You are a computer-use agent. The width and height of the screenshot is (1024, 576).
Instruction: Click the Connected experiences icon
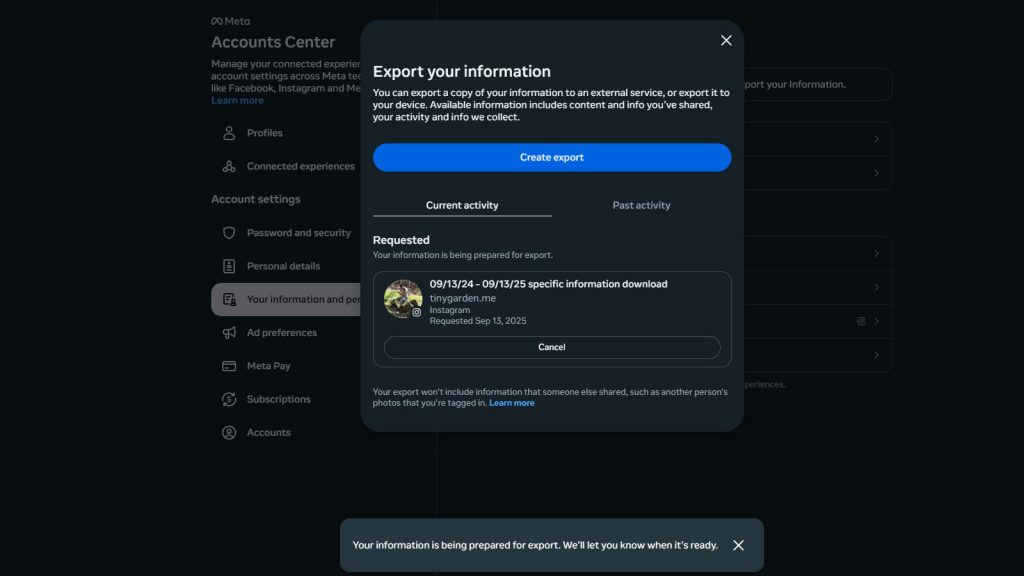pos(229,166)
